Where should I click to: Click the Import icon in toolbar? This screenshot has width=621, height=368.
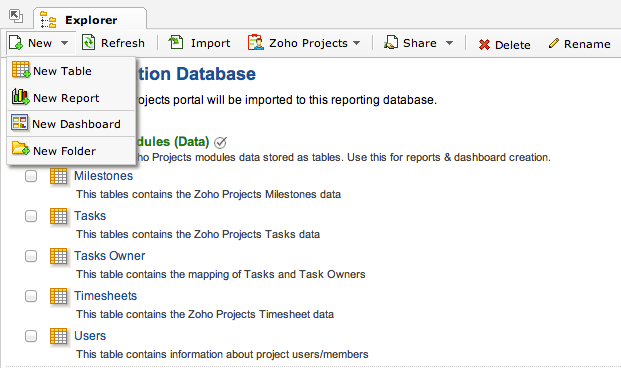click(x=176, y=42)
